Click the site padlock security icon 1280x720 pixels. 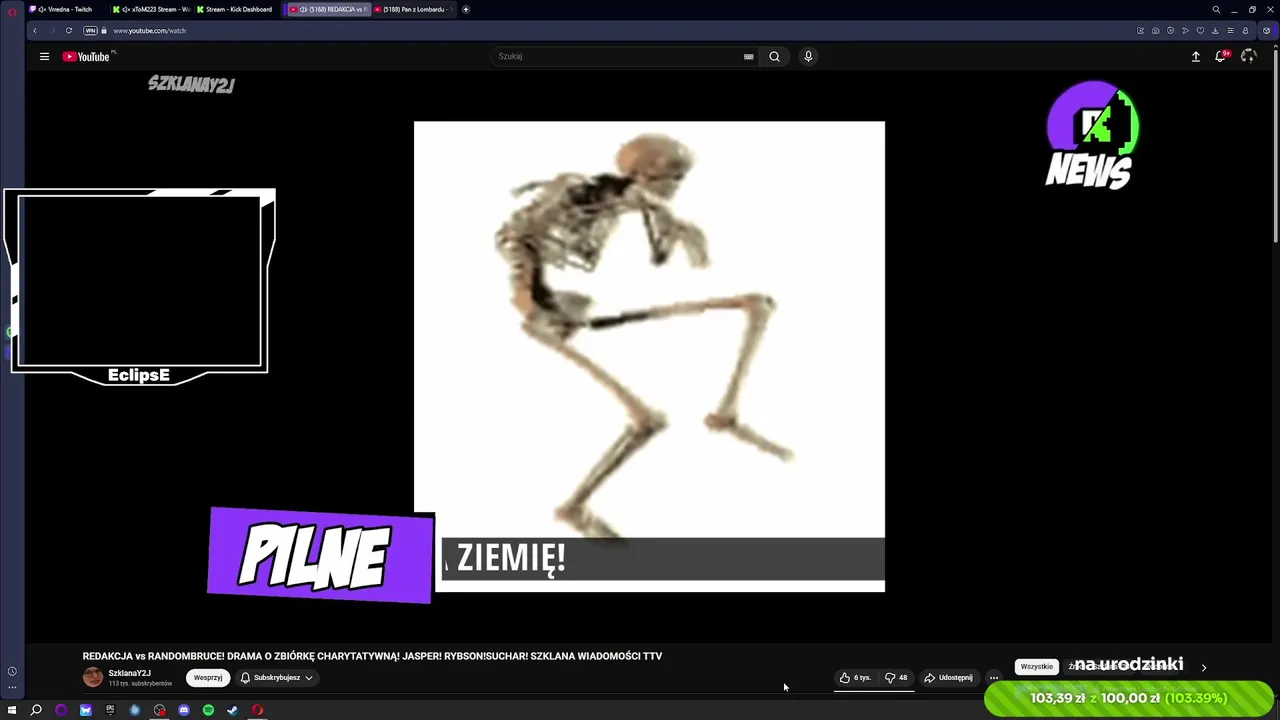coord(104,30)
